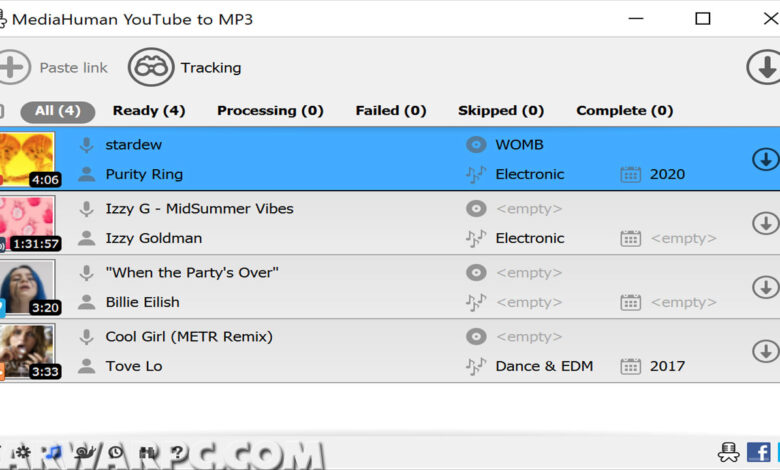Edit the empty album field for Billie Eilish
This screenshot has height=470, width=780.
click(529, 273)
